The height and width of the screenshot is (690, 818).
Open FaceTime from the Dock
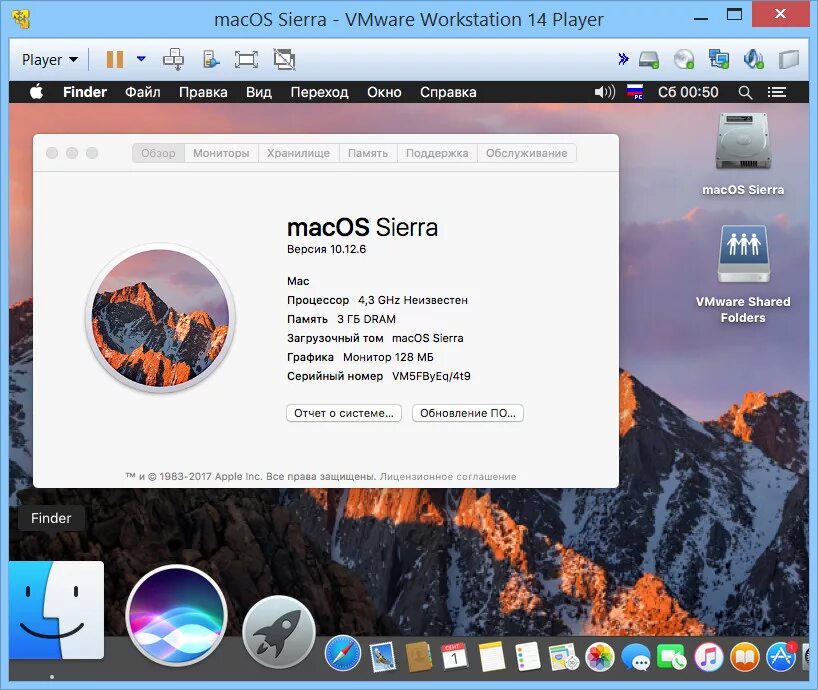[672, 657]
